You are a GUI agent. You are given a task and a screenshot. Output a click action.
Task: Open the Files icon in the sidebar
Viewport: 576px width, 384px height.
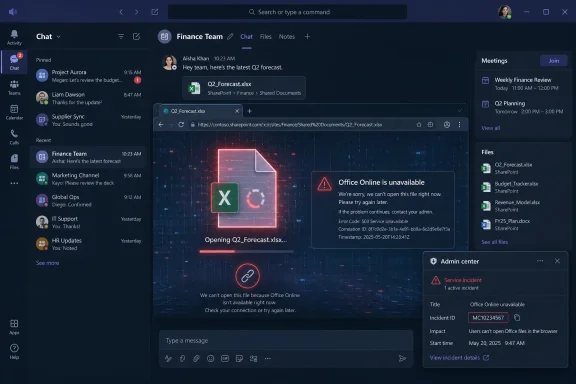click(14, 161)
